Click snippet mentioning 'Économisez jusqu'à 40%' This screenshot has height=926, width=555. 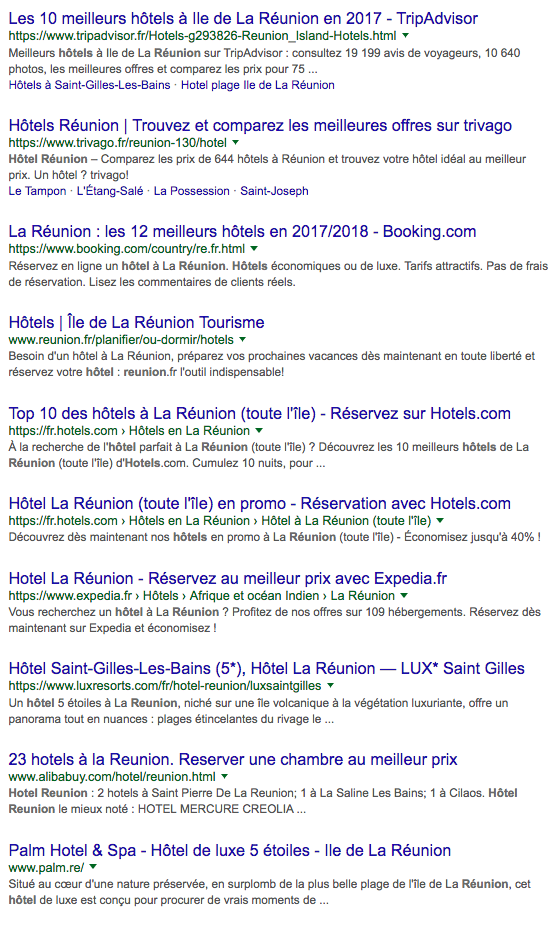(x=275, y=537)
